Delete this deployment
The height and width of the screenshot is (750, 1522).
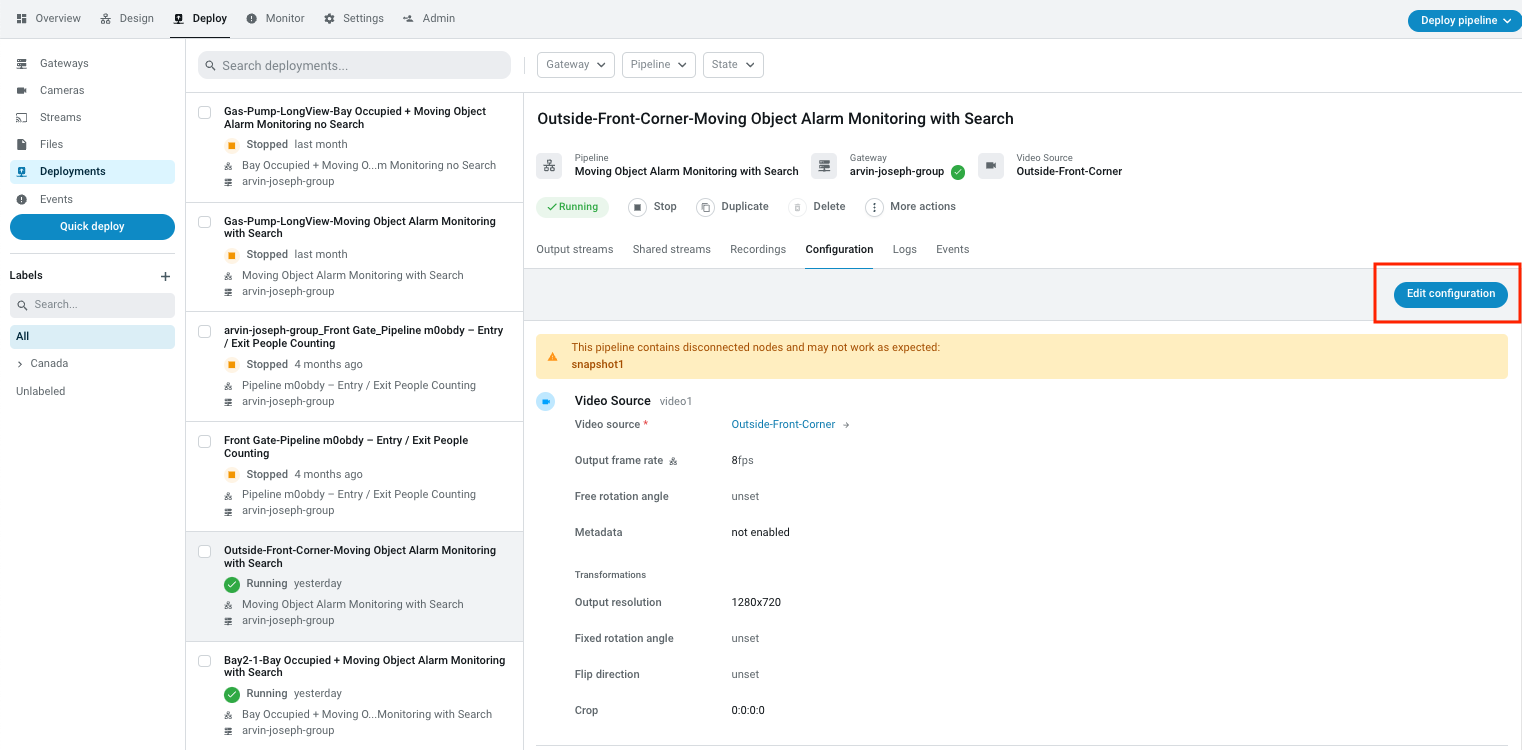tap(817, 207)
